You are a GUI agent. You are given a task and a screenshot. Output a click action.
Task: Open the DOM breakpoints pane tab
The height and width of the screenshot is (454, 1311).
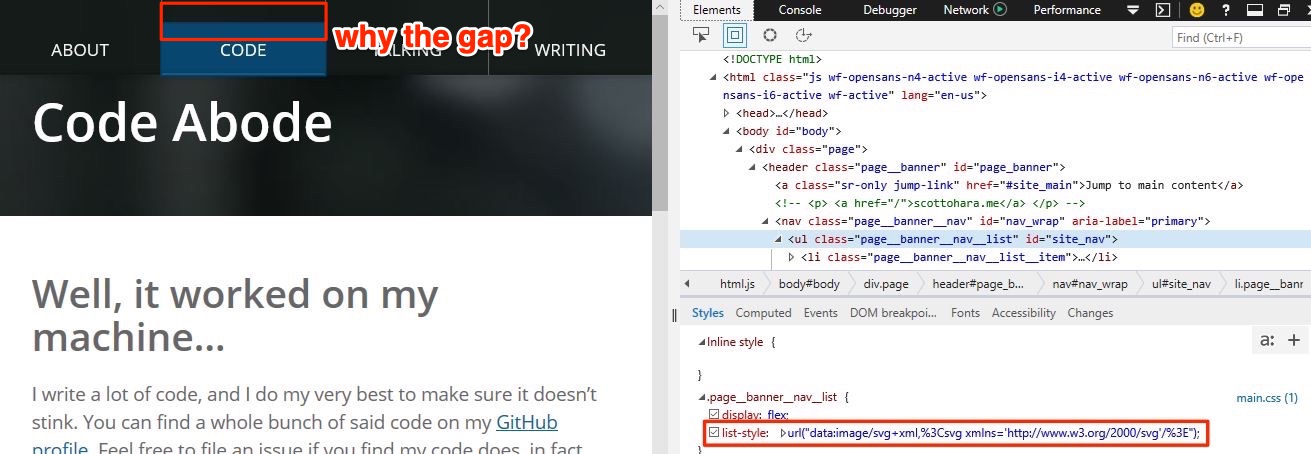894,313
